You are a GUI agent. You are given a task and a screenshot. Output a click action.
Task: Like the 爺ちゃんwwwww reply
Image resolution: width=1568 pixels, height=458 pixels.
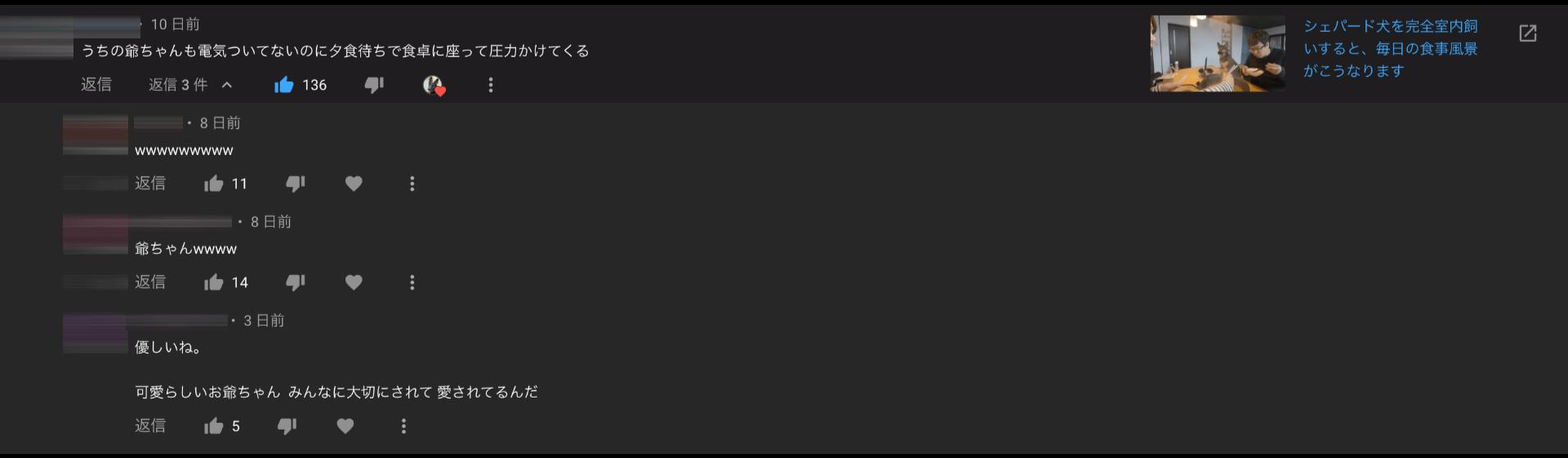[x=214, y=282]
